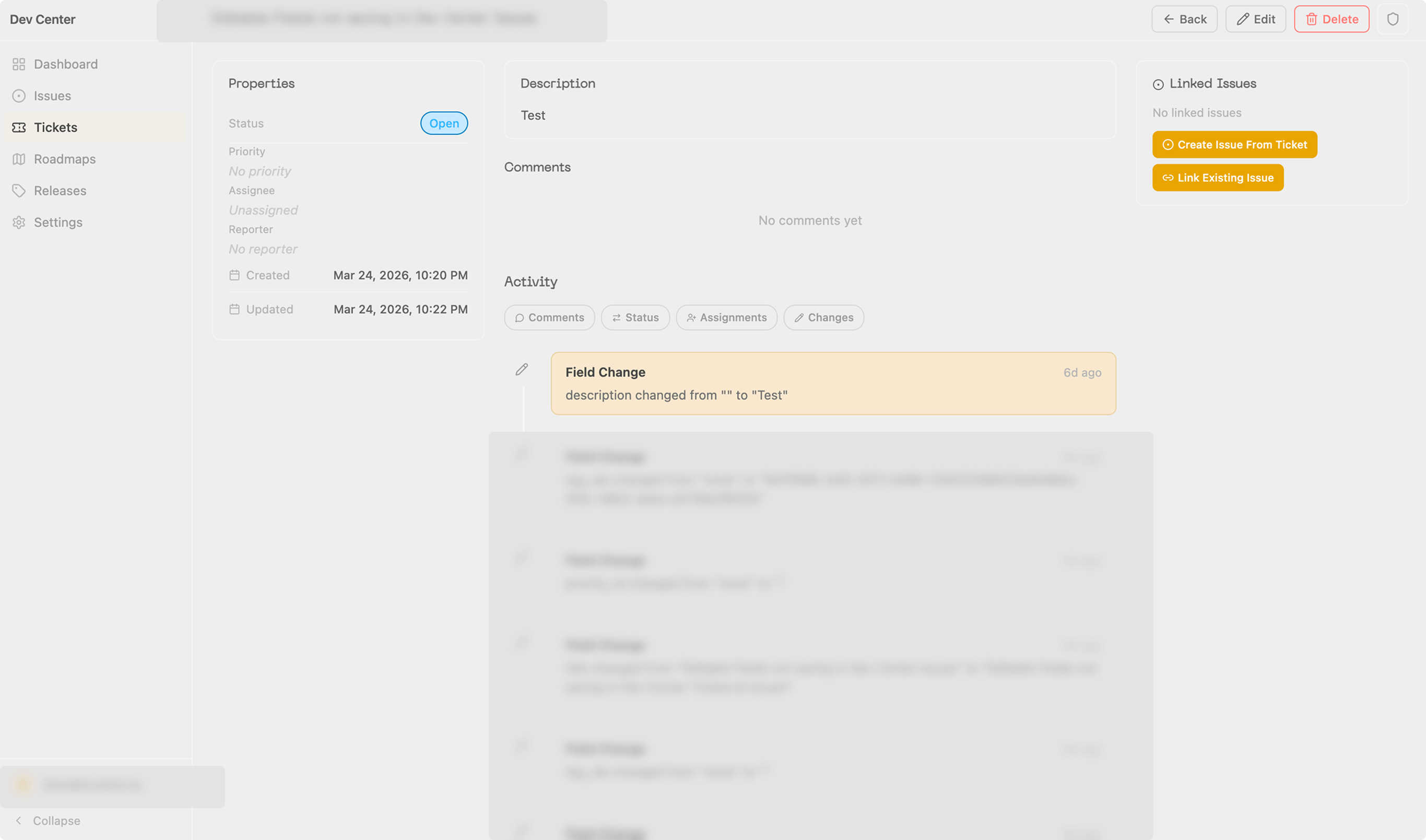This screenshot has width=1426, height=840.
Task: Toggle the Status activity filter
Action: [635, 317]
